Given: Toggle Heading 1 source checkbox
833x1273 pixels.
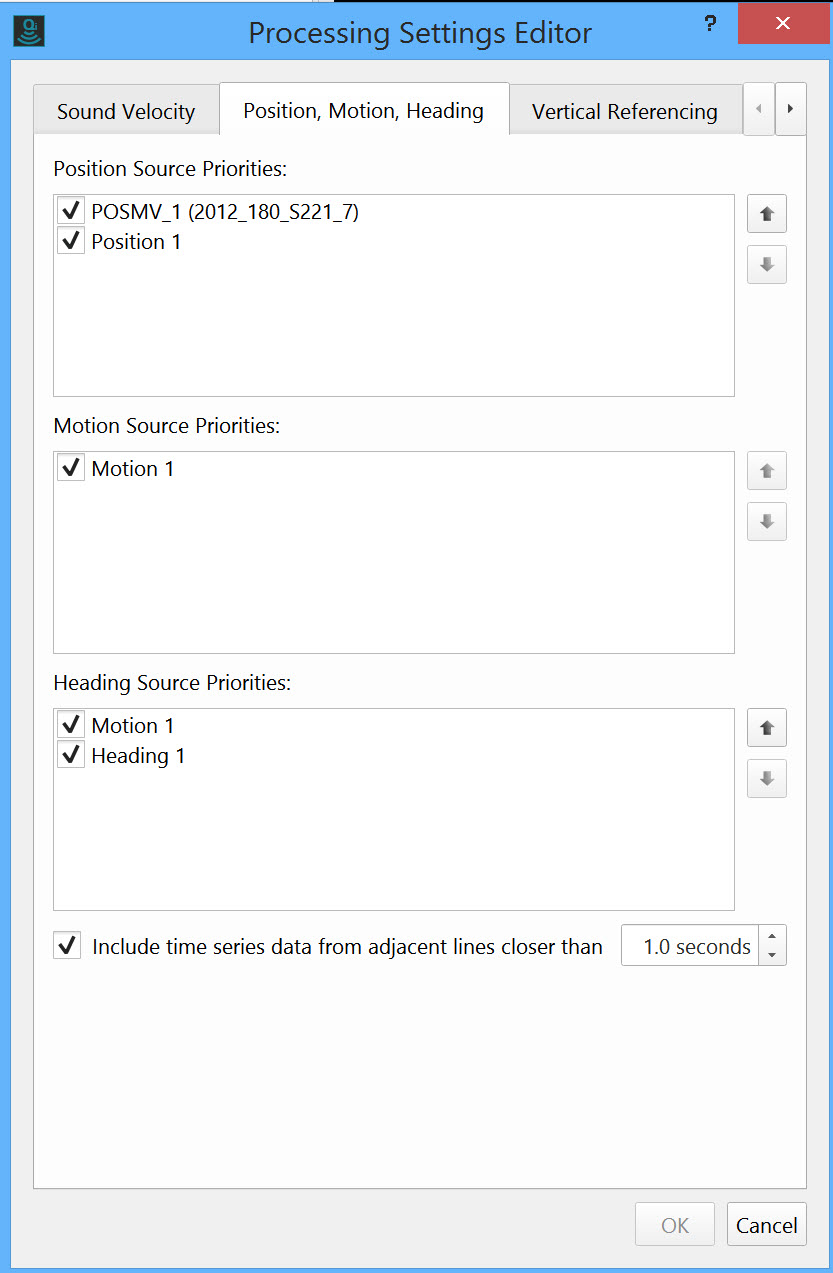Looking at the screenshot, I should pyautogui.click(x=70, y=755).
